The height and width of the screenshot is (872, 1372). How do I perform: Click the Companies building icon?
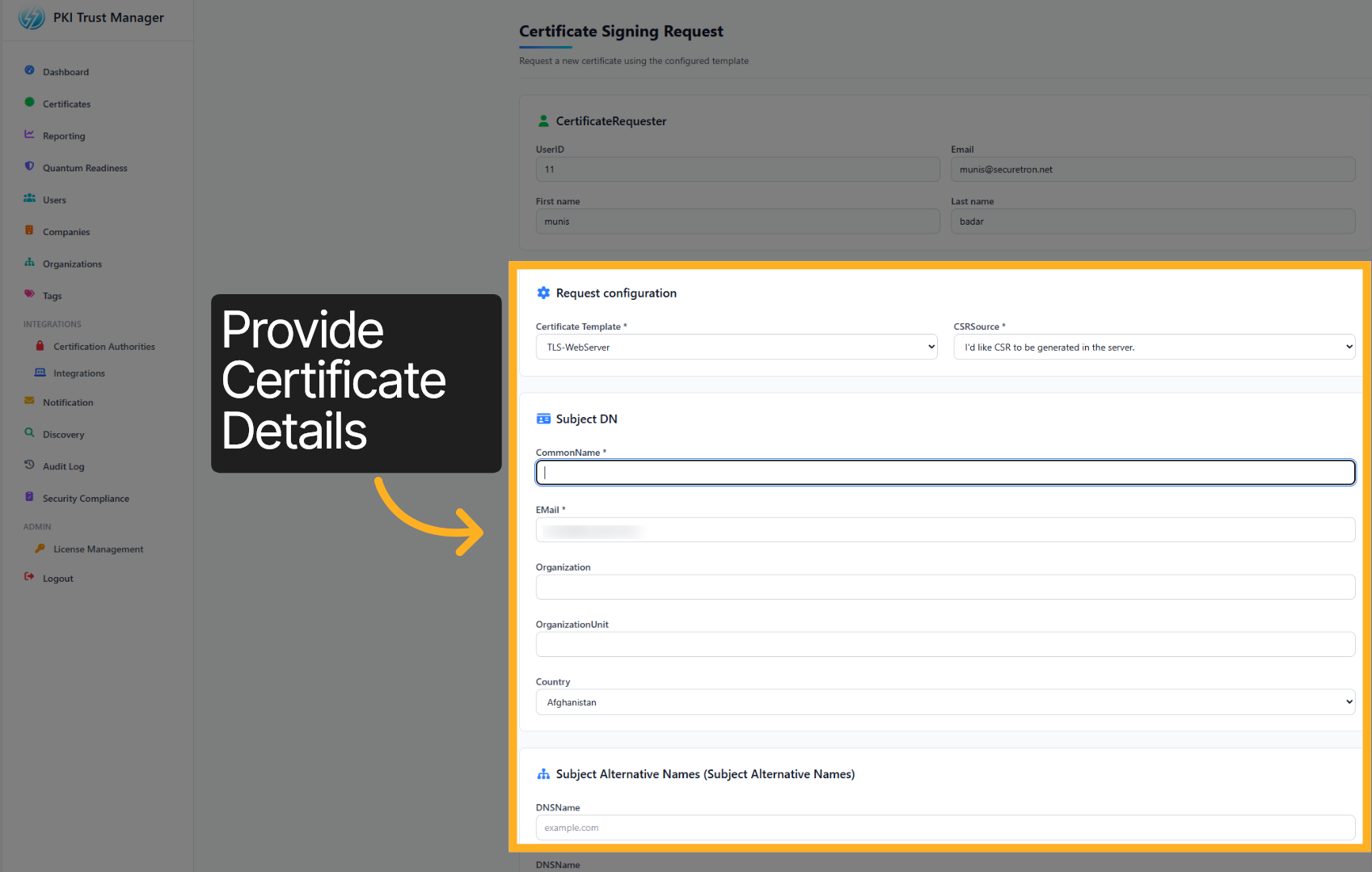tap(29, 230)
